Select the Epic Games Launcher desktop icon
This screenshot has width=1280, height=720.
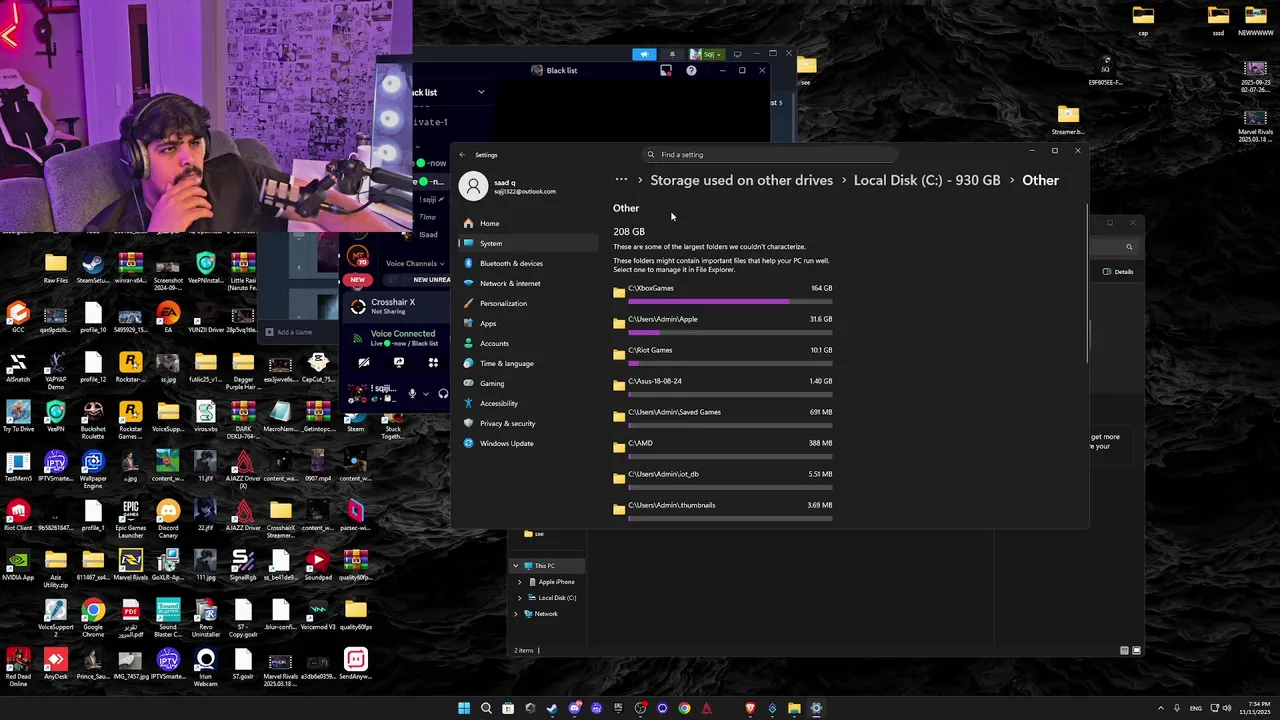pos(130,519)
